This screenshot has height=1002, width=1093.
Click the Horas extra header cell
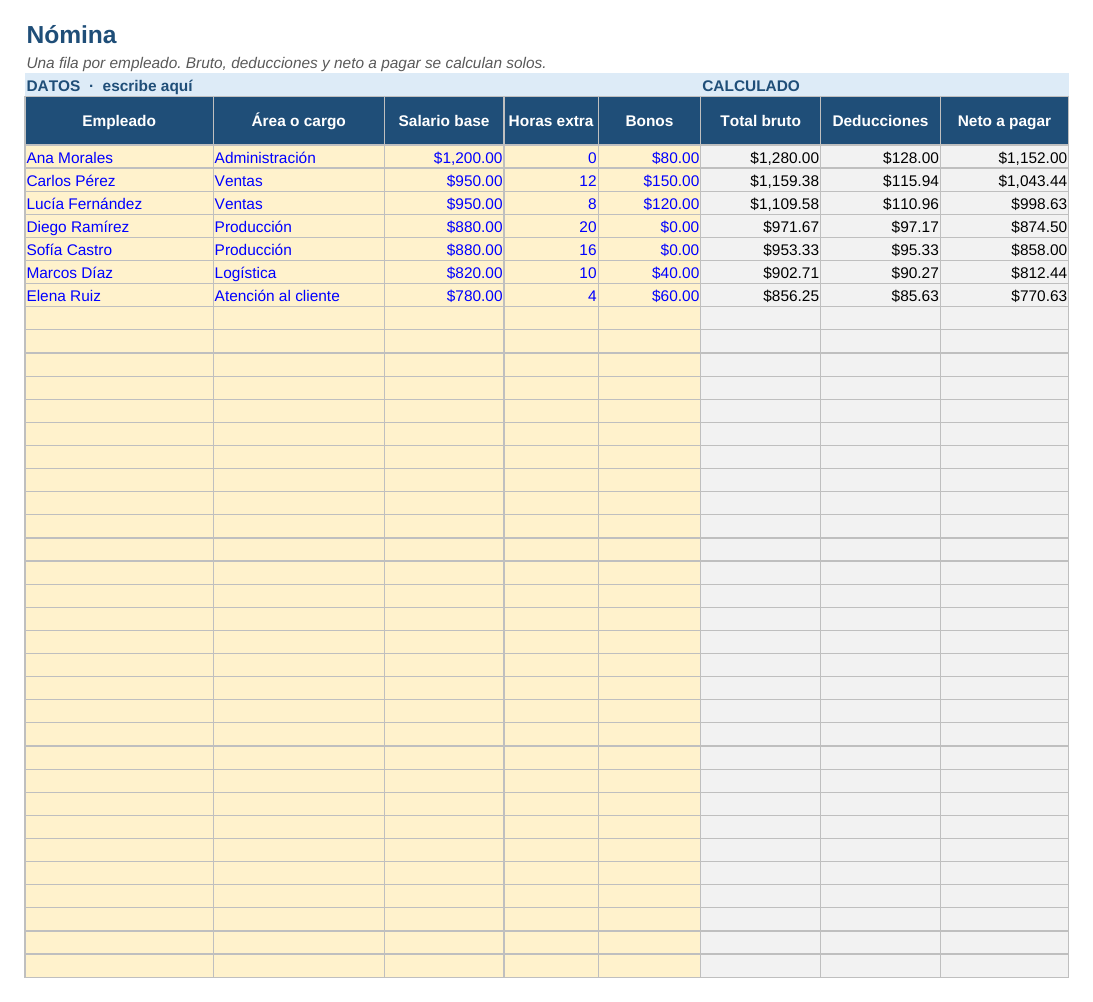551,121
